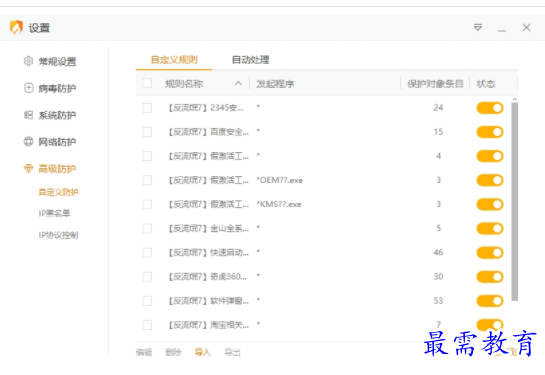Click the 导出 button
The image size is (545, 375).
[x=232, y=352]
